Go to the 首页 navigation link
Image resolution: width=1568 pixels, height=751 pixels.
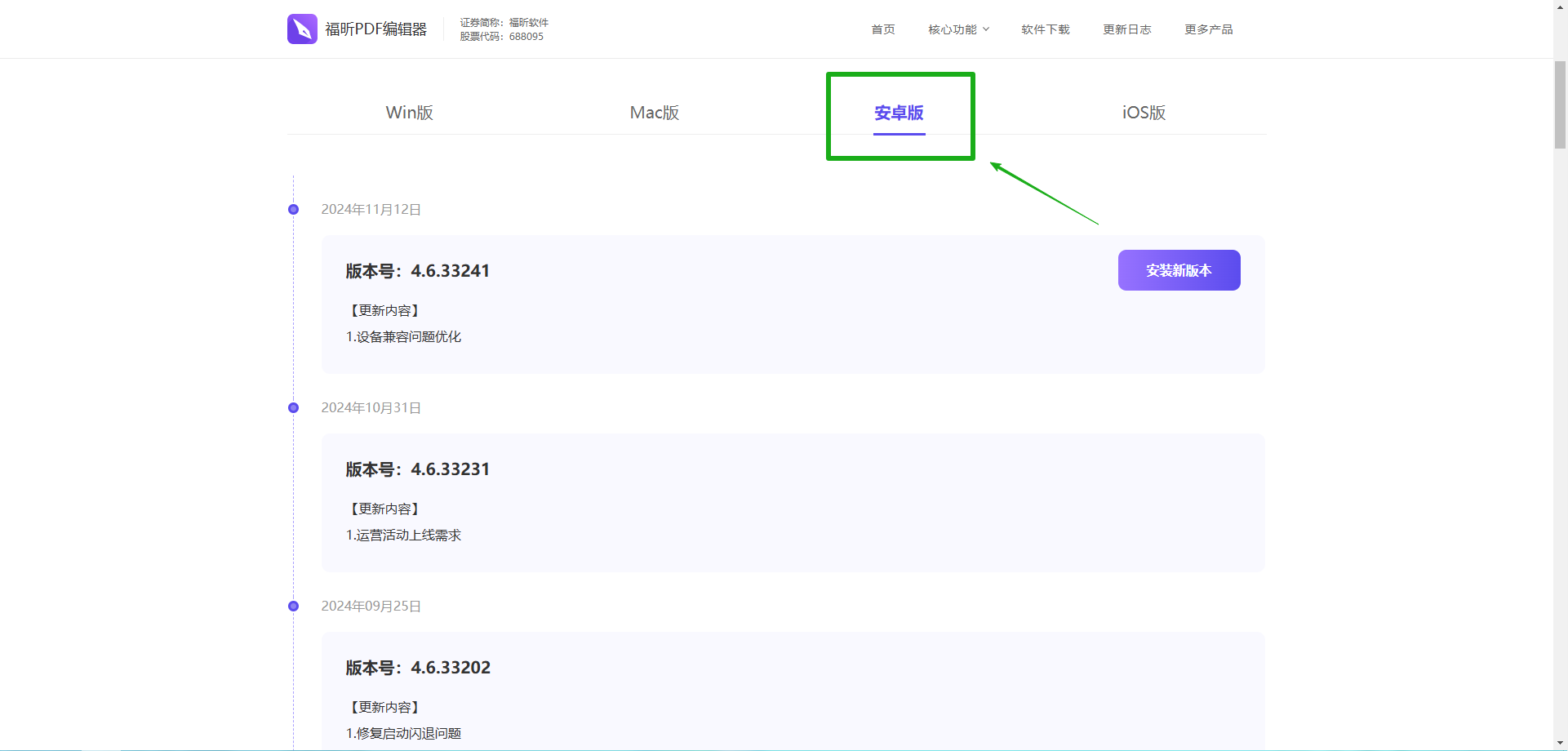(x=882, y=29)
